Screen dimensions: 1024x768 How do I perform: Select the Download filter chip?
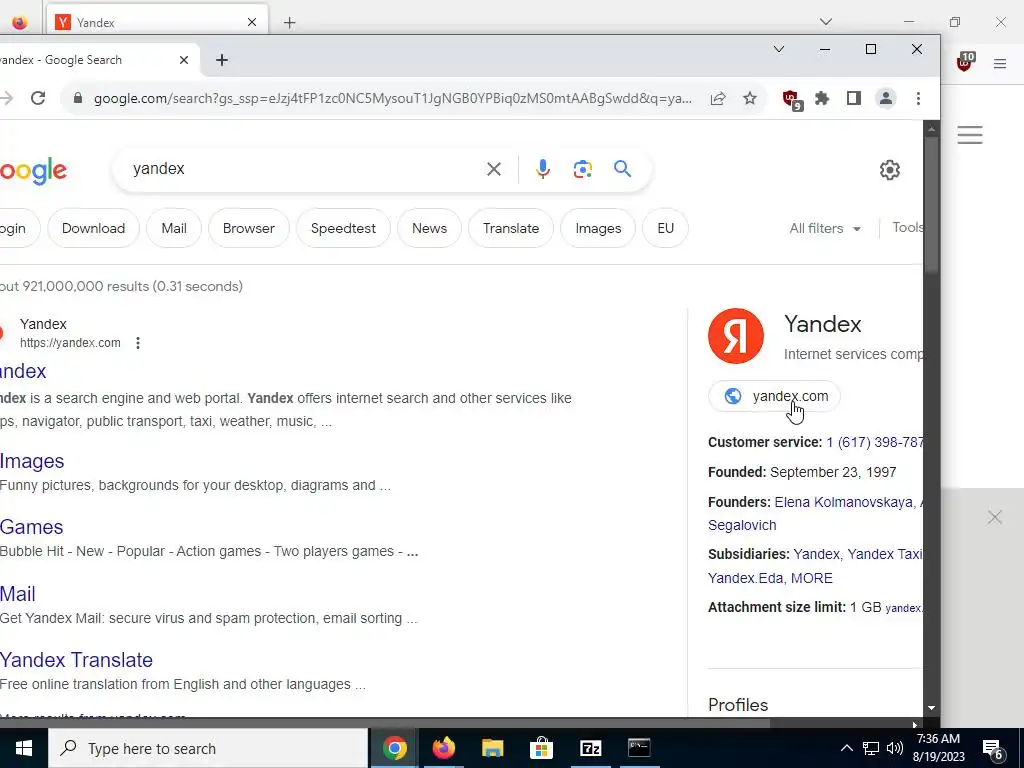pos(93,229)
